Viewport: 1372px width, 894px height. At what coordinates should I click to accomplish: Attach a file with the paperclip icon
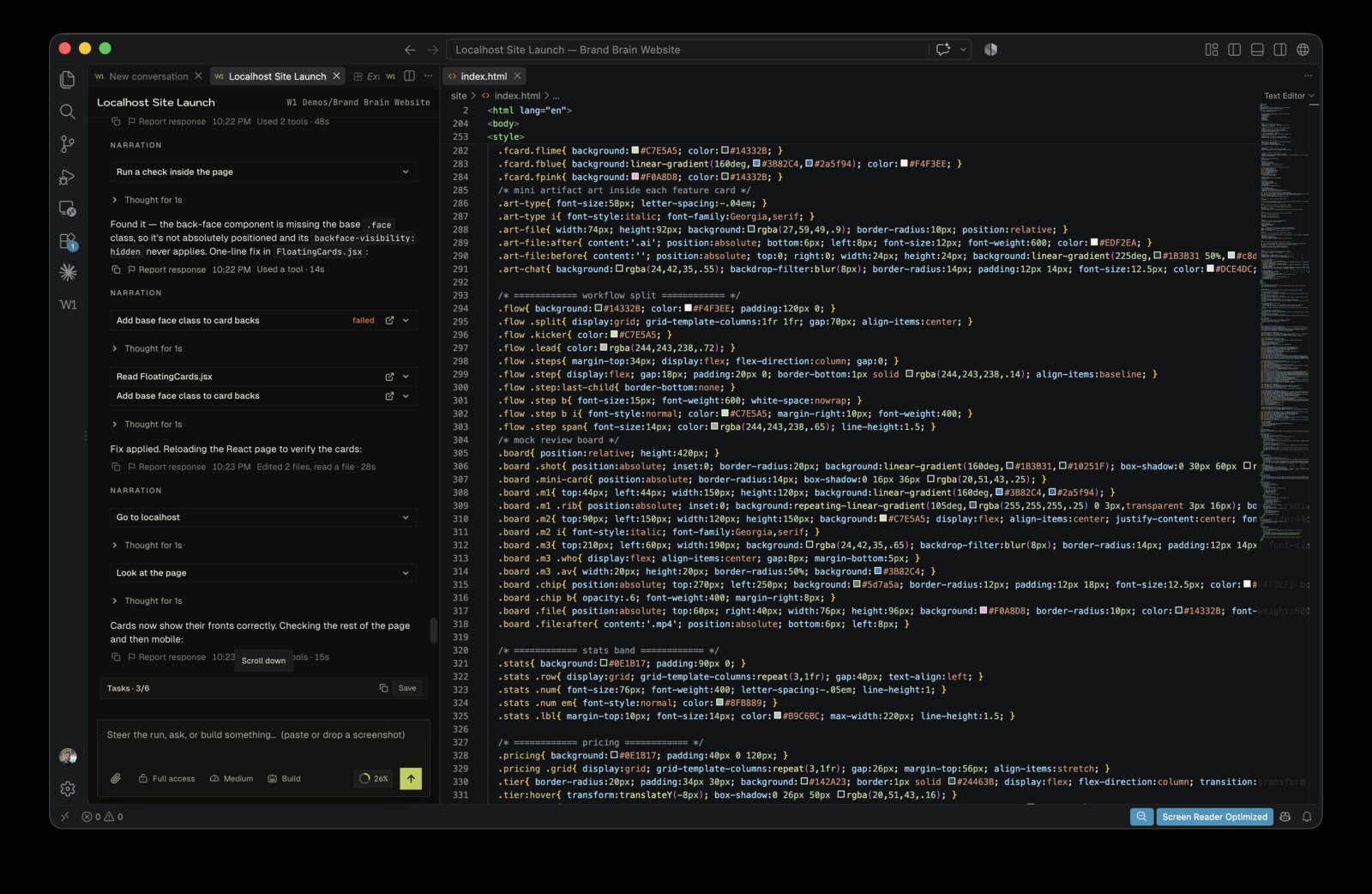coord(116,778)
